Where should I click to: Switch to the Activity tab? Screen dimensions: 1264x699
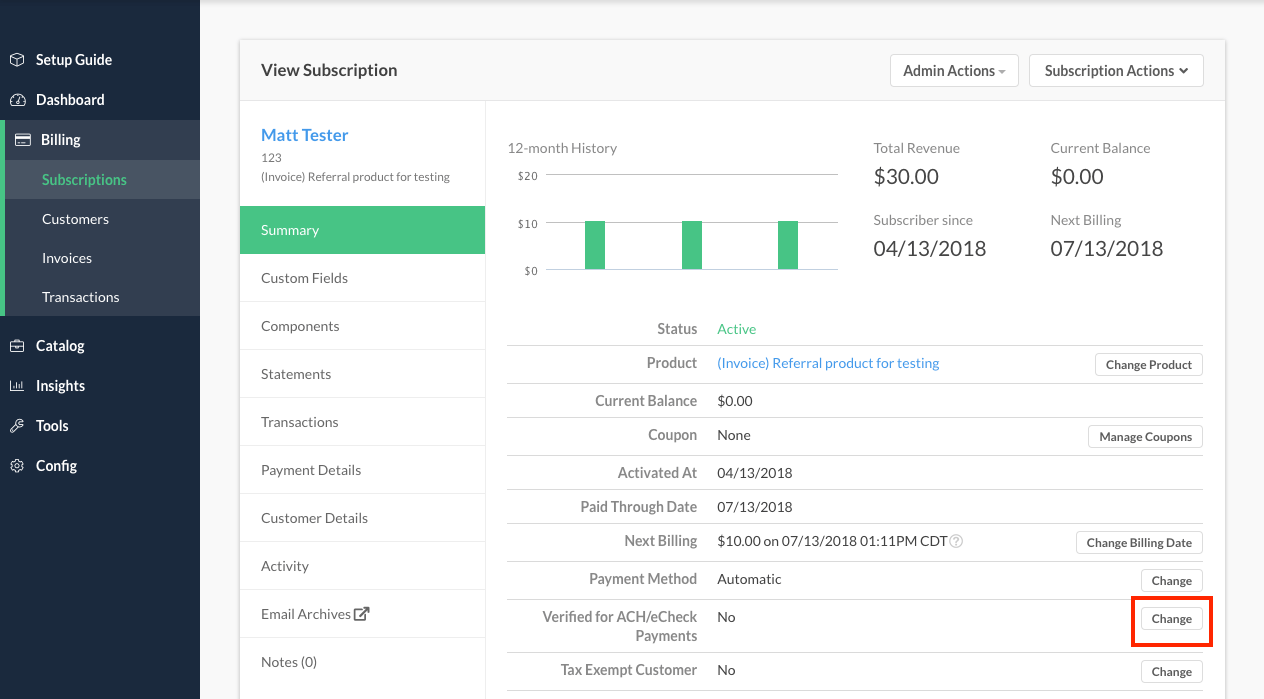pos(362,566)
